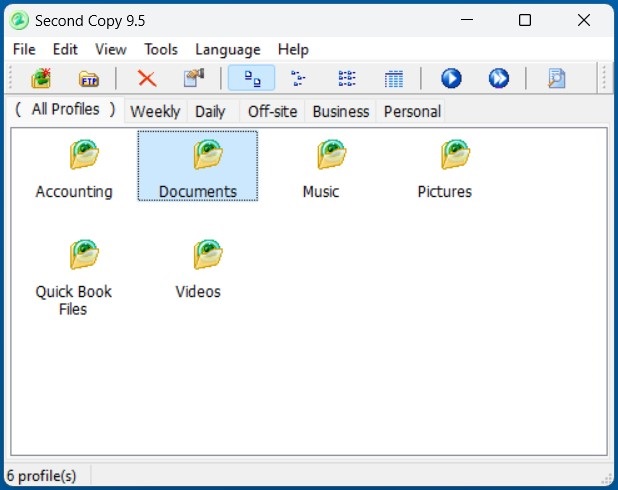Select the Videos profile icon

pos(208,254)
